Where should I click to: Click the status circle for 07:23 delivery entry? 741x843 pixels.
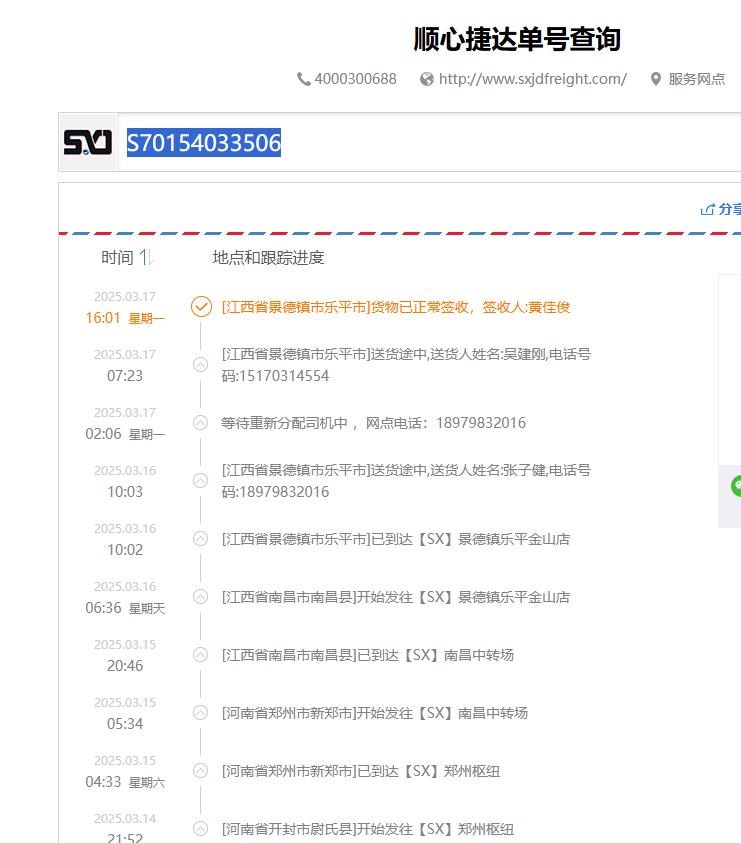point(201,365)
